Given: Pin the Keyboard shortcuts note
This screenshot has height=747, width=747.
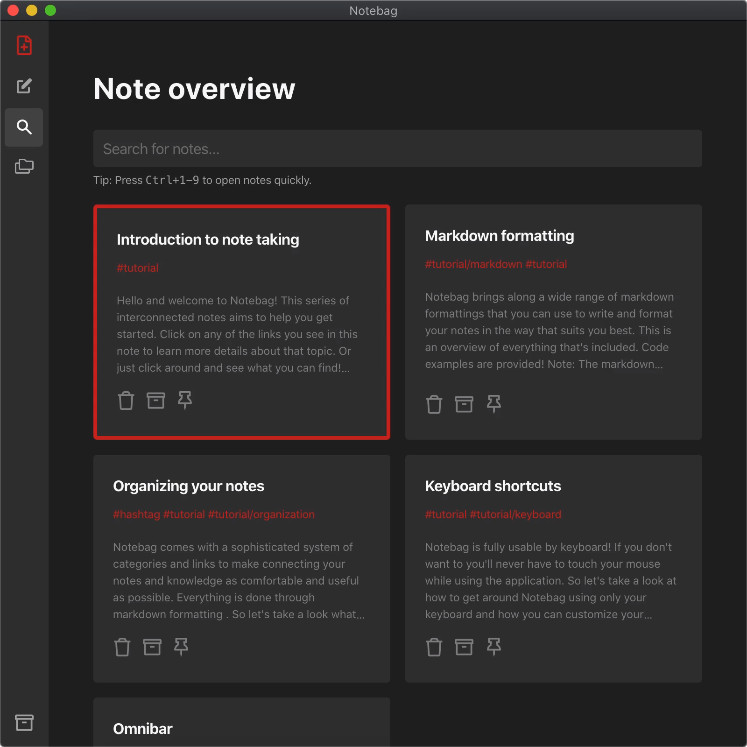Looking at the screenshot, I should pos(494,647).
